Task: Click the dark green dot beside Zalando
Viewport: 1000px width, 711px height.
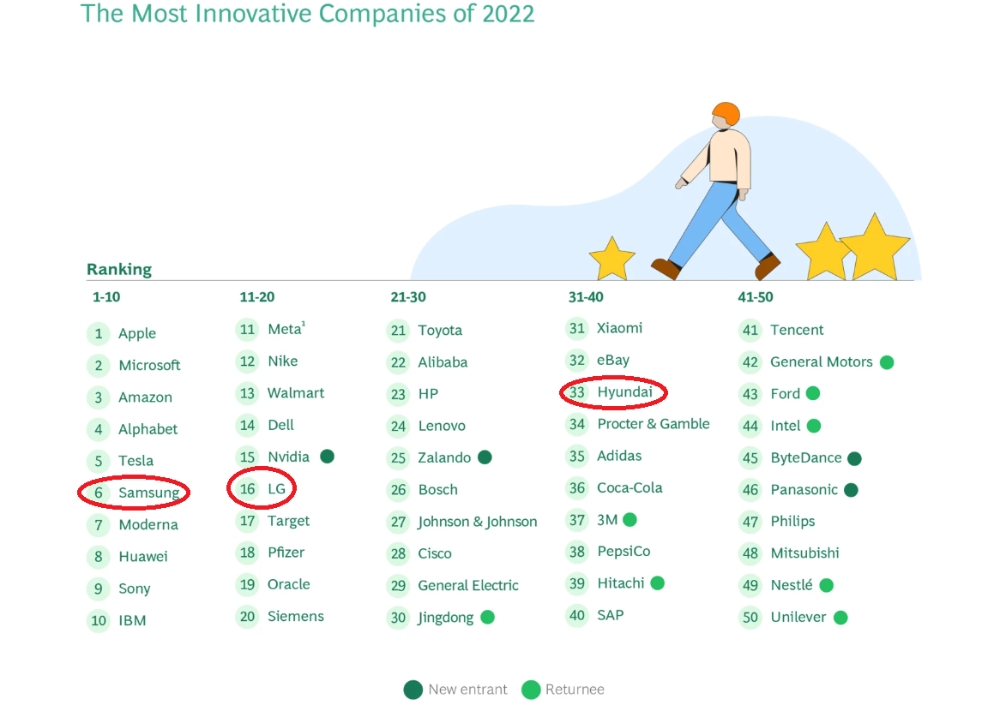Action: point(485,457)
